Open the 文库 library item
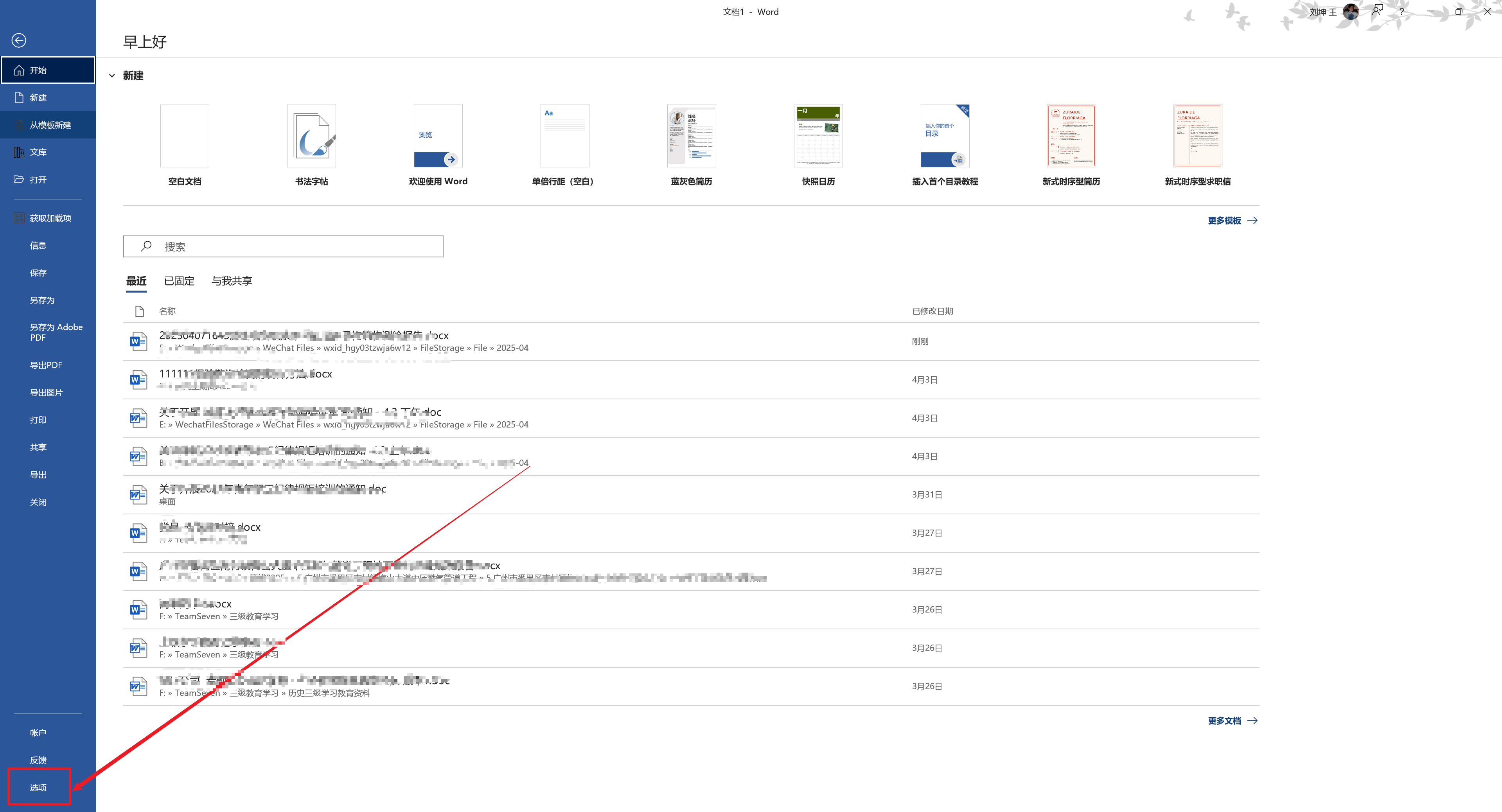Image resolution: width=1502 pixels, height=812 pixels. click(48, 152)
